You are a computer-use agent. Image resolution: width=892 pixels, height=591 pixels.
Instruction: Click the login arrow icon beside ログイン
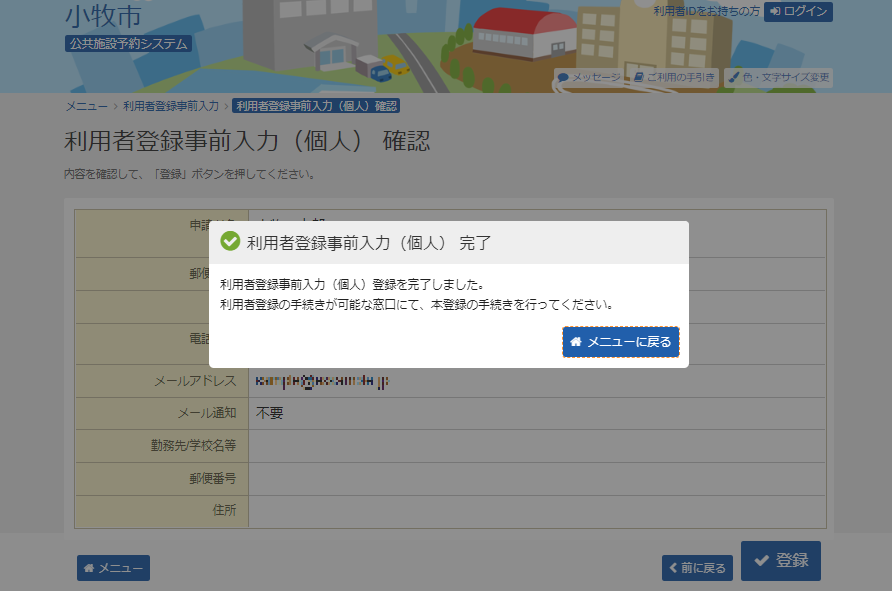pyautogui.click(x=776, y=12)
